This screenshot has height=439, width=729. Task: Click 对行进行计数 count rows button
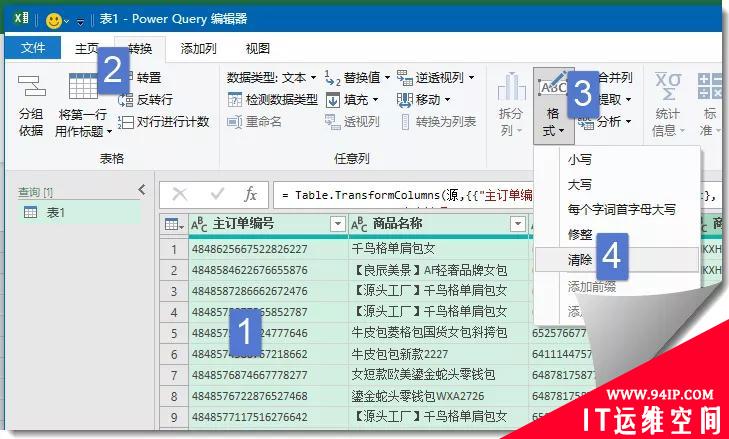tap(164, 122)
